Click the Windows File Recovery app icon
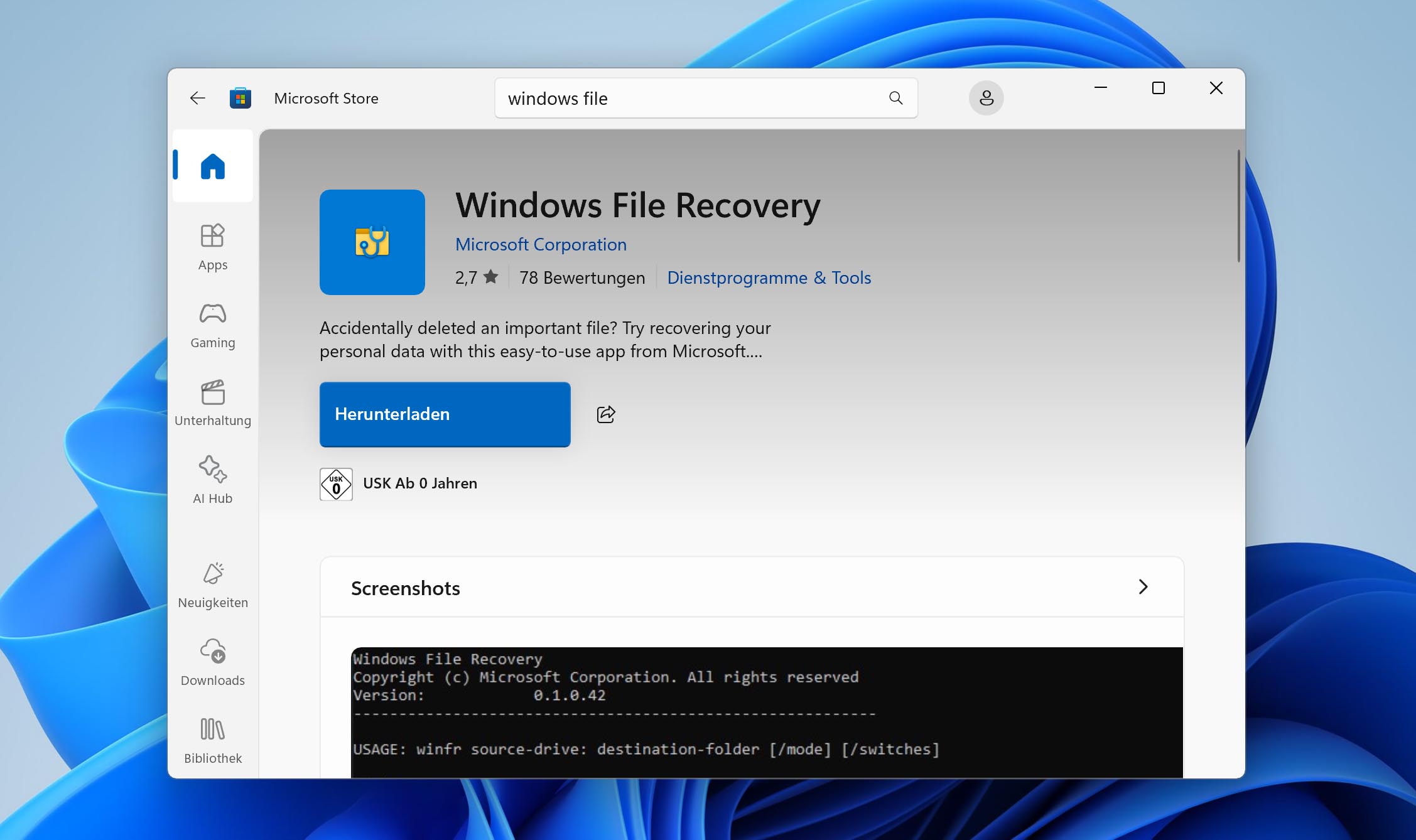1416x840 pixels. [x=372, y=242]
